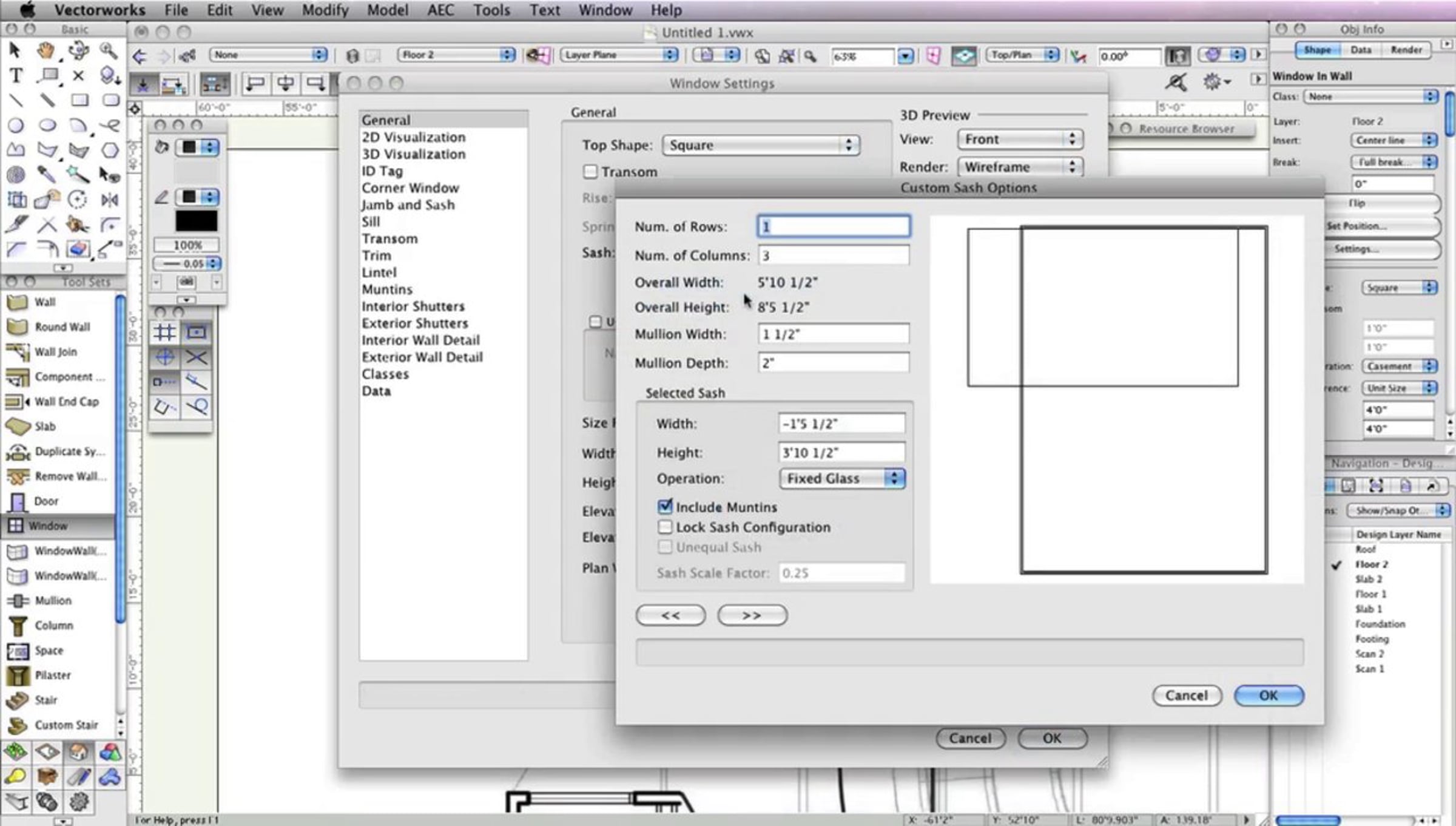1456x826 pixels.
Task: Click the next sash >> button
Action: (x=752, y=615)
